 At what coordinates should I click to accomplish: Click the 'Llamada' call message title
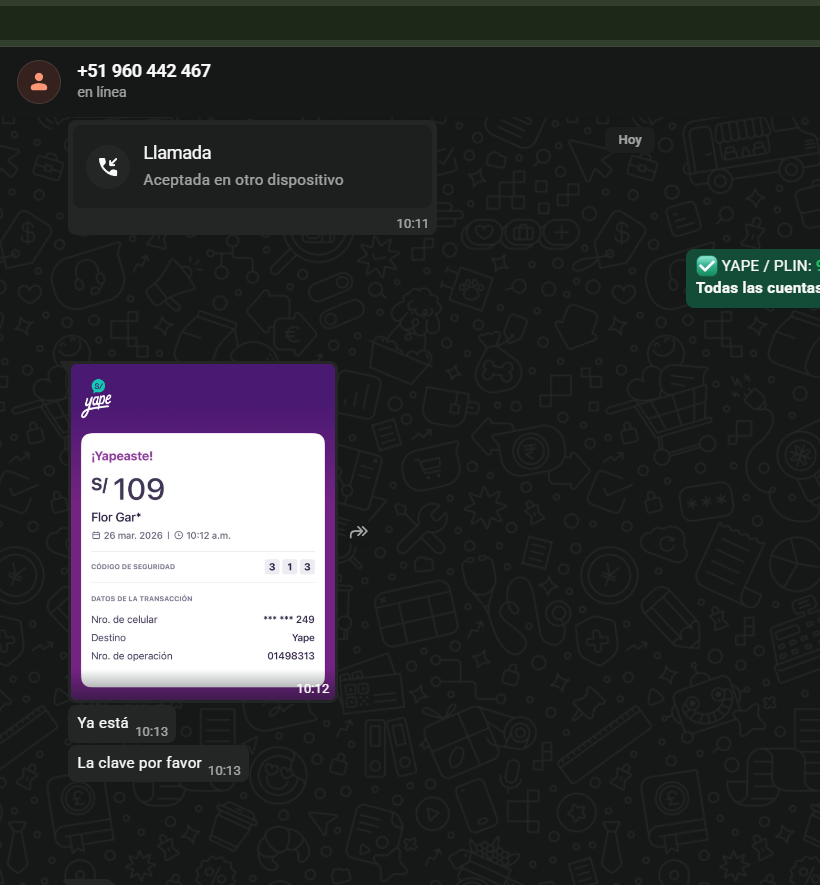tap(177, 153)
